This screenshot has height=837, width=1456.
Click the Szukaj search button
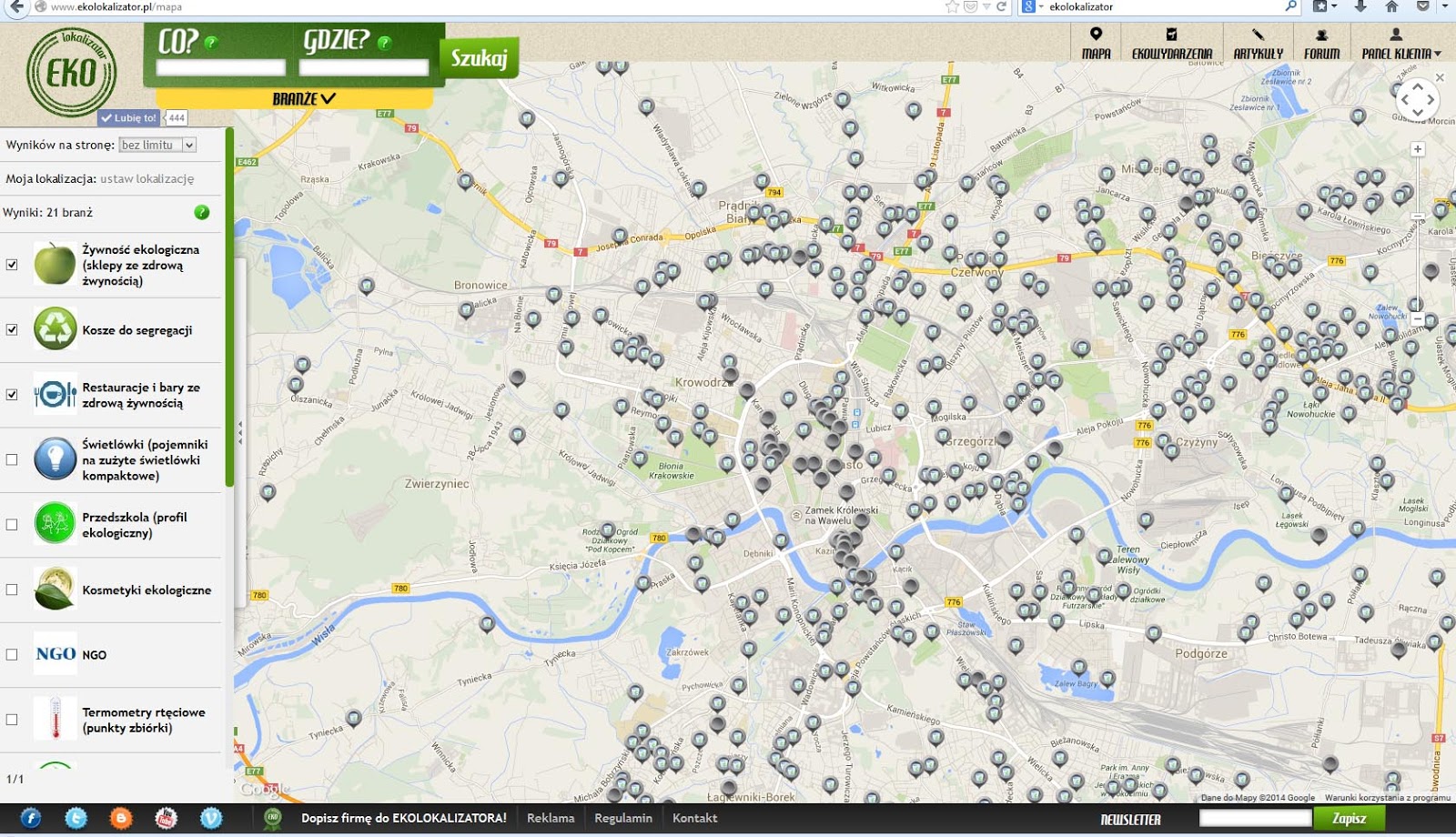pos(479,57)
